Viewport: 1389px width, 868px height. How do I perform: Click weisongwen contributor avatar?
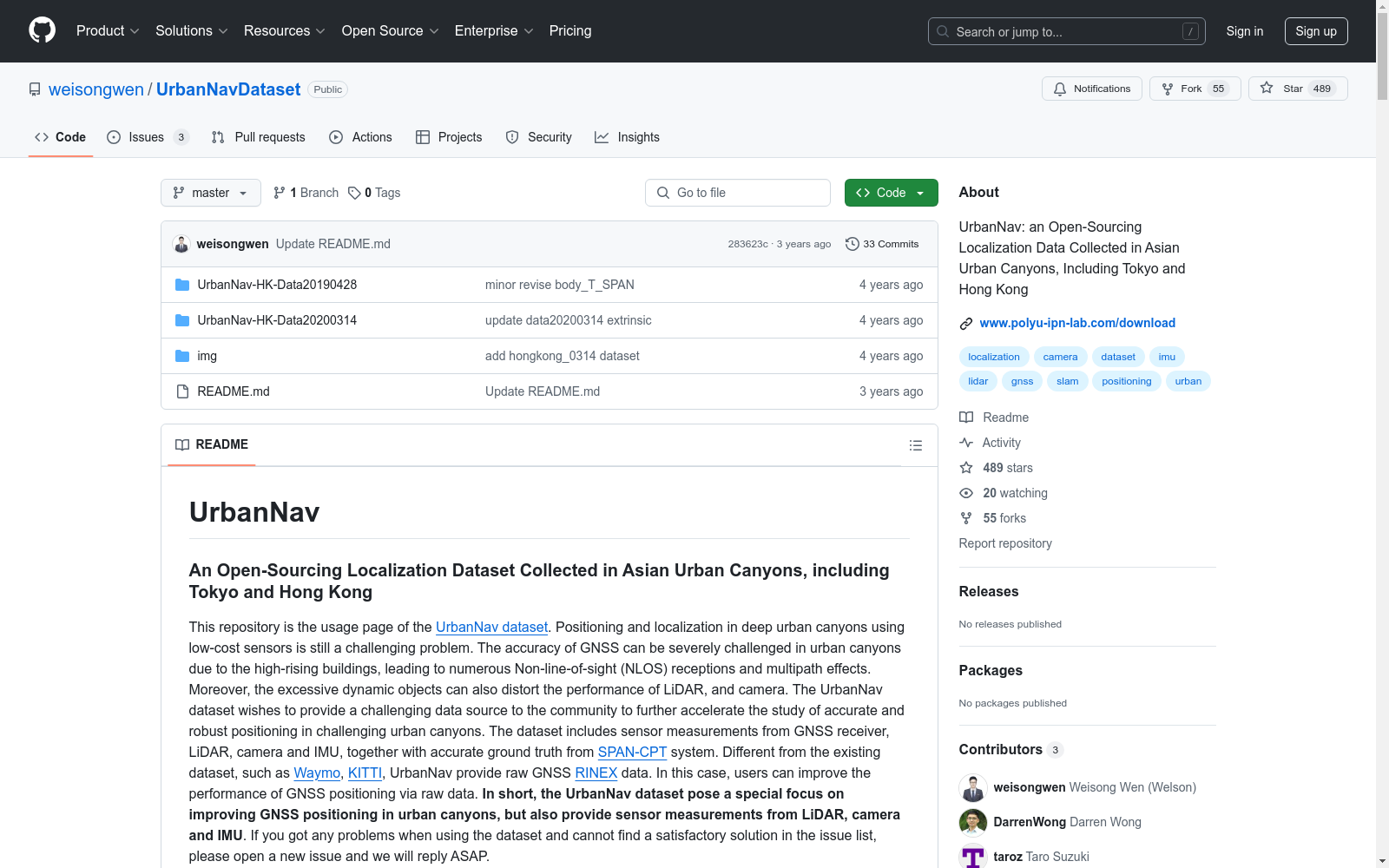coord(973,787)
